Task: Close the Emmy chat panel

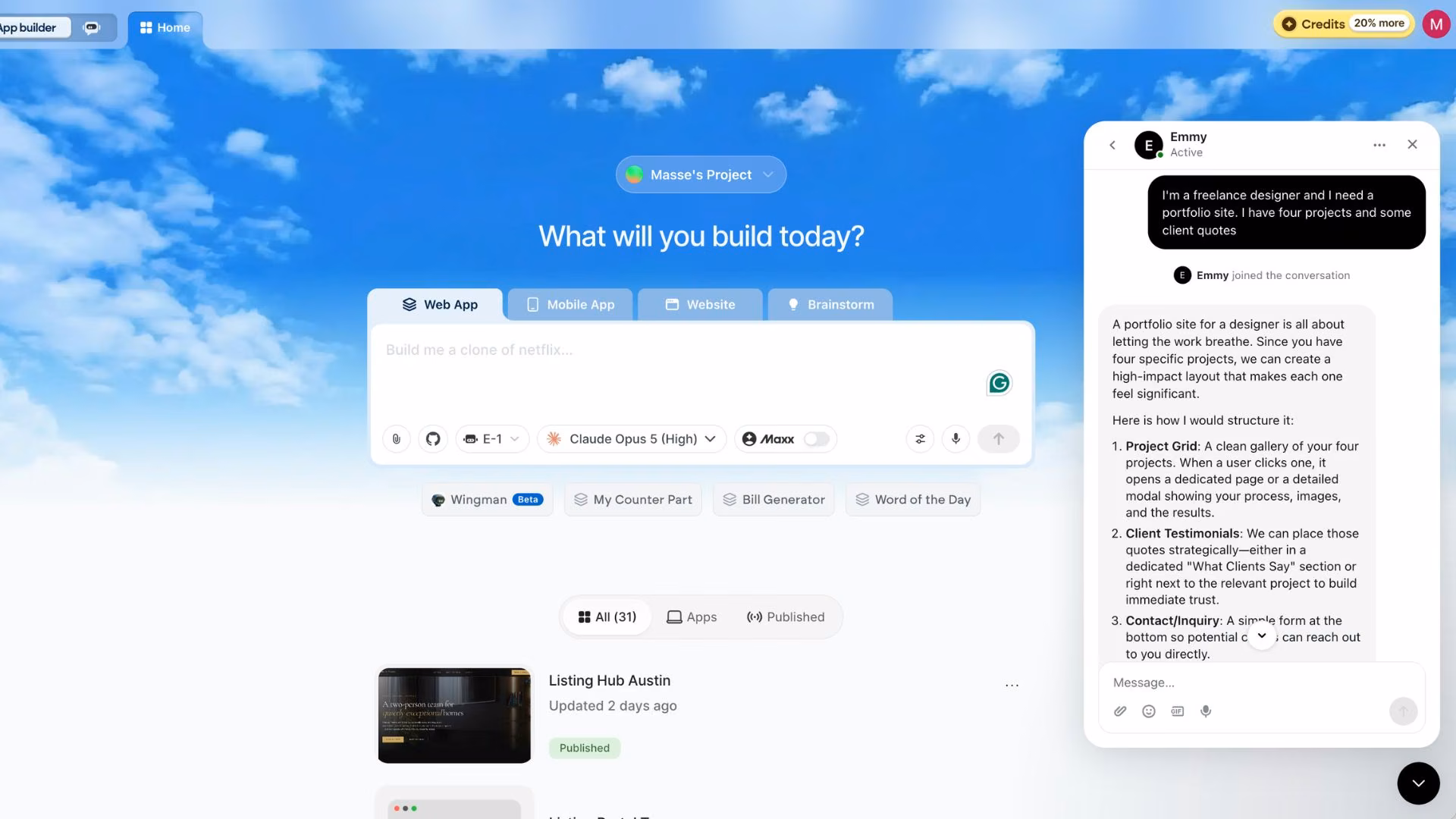Action: (x=1412, y=144)
